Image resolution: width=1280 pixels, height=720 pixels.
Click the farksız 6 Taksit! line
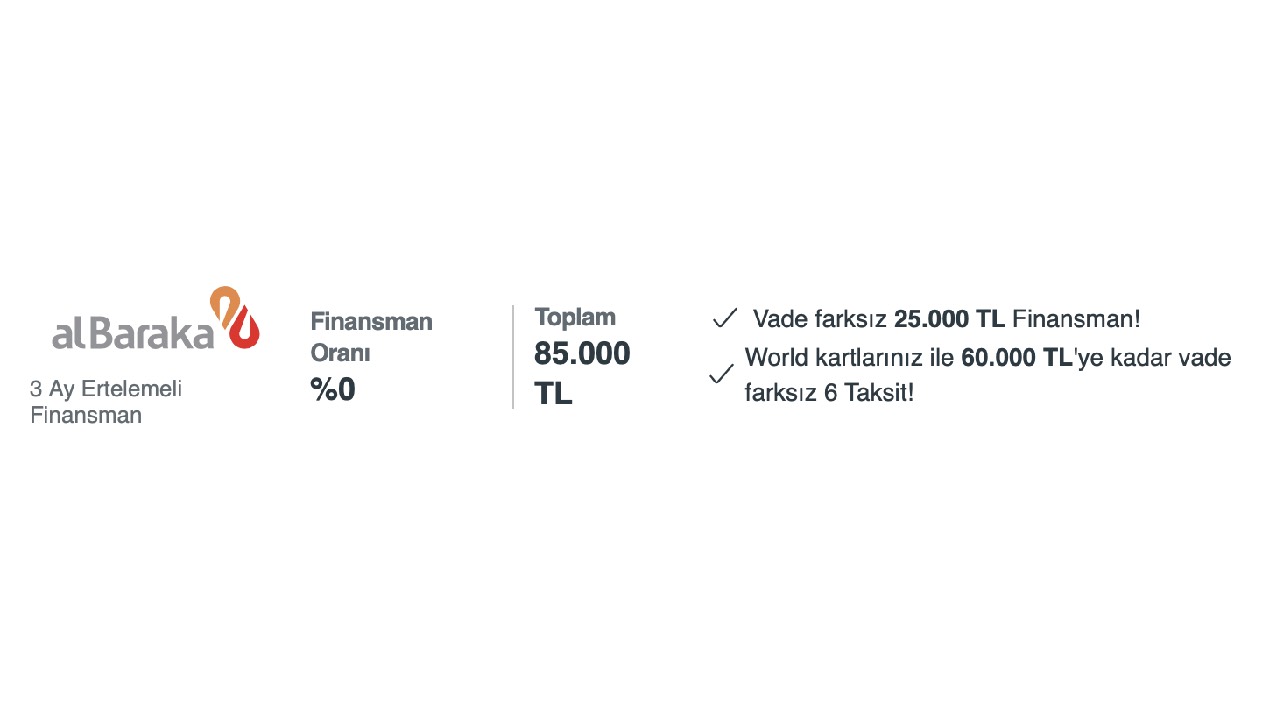pos(829,393)
